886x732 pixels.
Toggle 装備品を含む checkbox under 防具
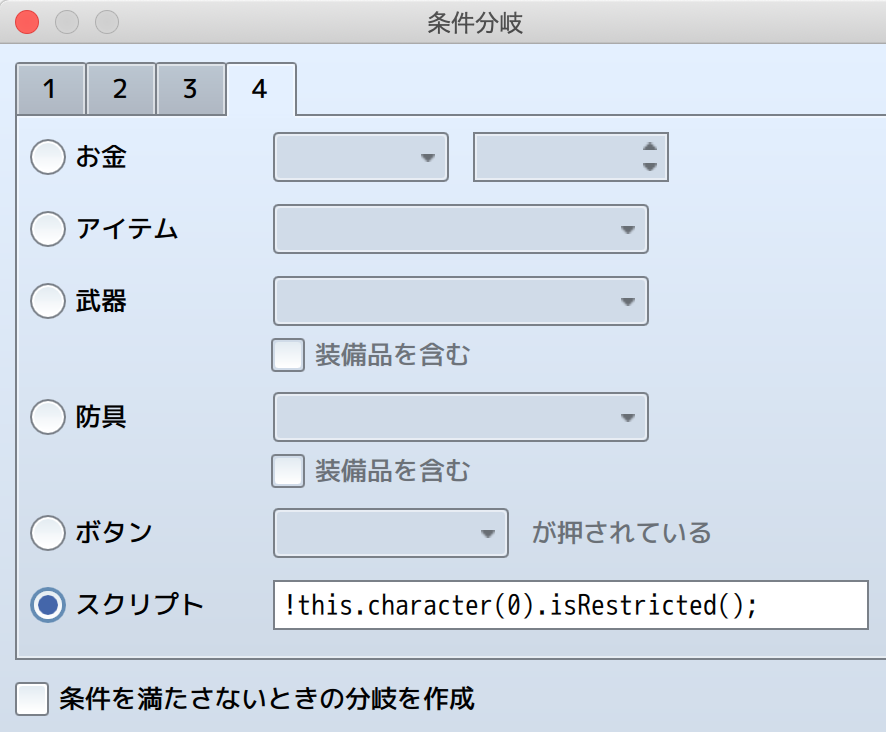288,471
